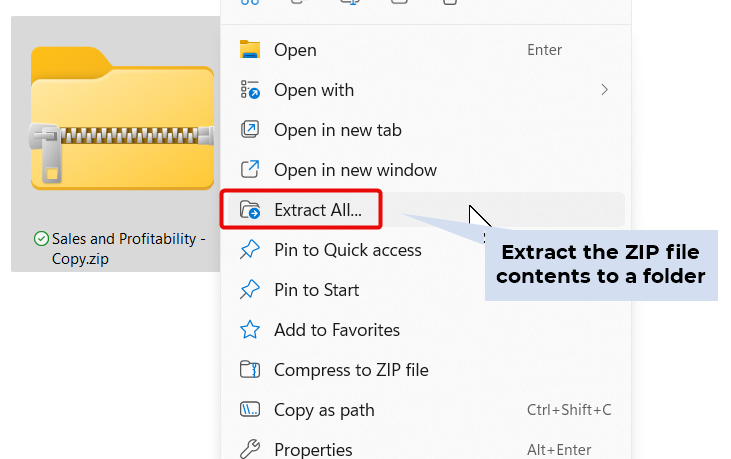Expand the Open with submenu arrow

coord(604,90)
